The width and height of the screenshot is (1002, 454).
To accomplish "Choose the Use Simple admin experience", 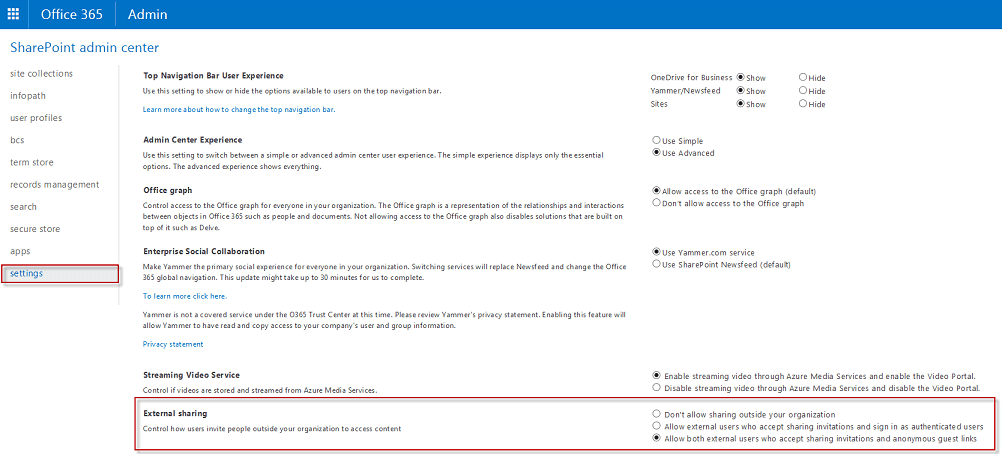I will tap(656, 140).
